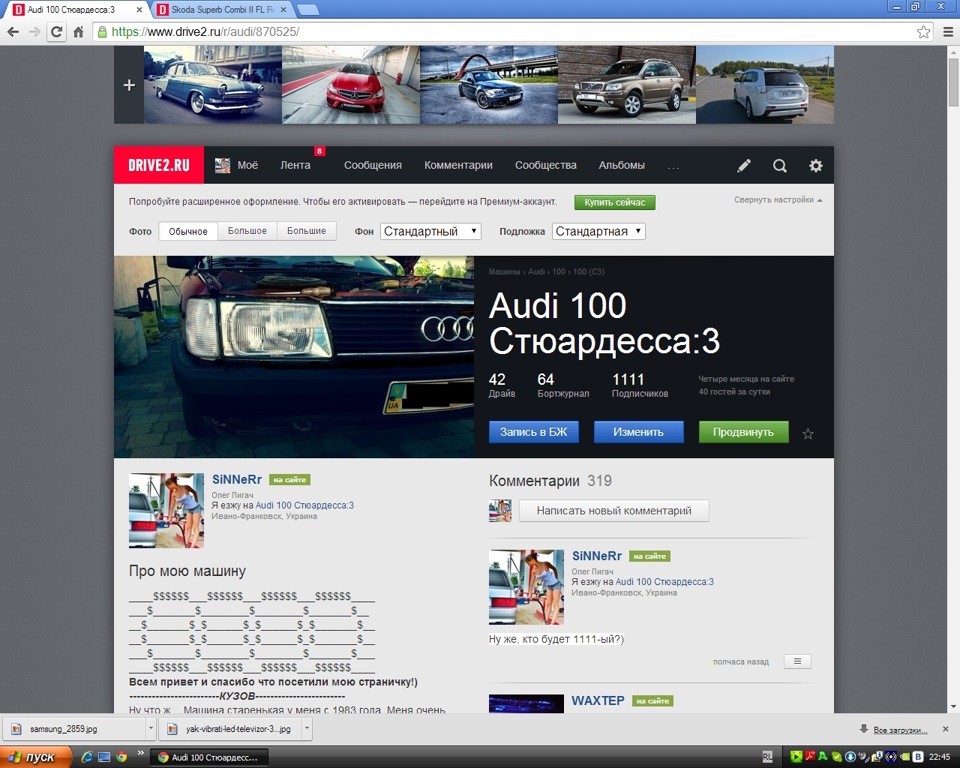Open more navigation items ellipsis
The width and height of the screenshot is (960, 768).
[673, 166]
